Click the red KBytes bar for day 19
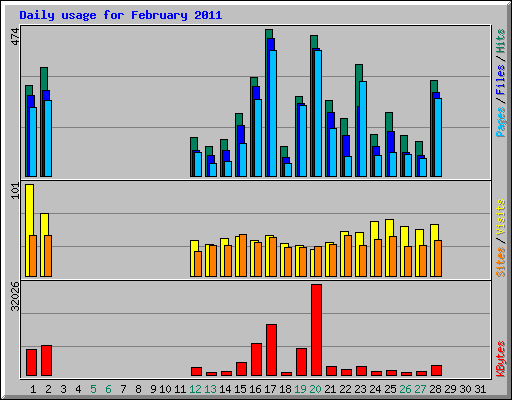Screen dimensions: 512x400 coord(301,362)
